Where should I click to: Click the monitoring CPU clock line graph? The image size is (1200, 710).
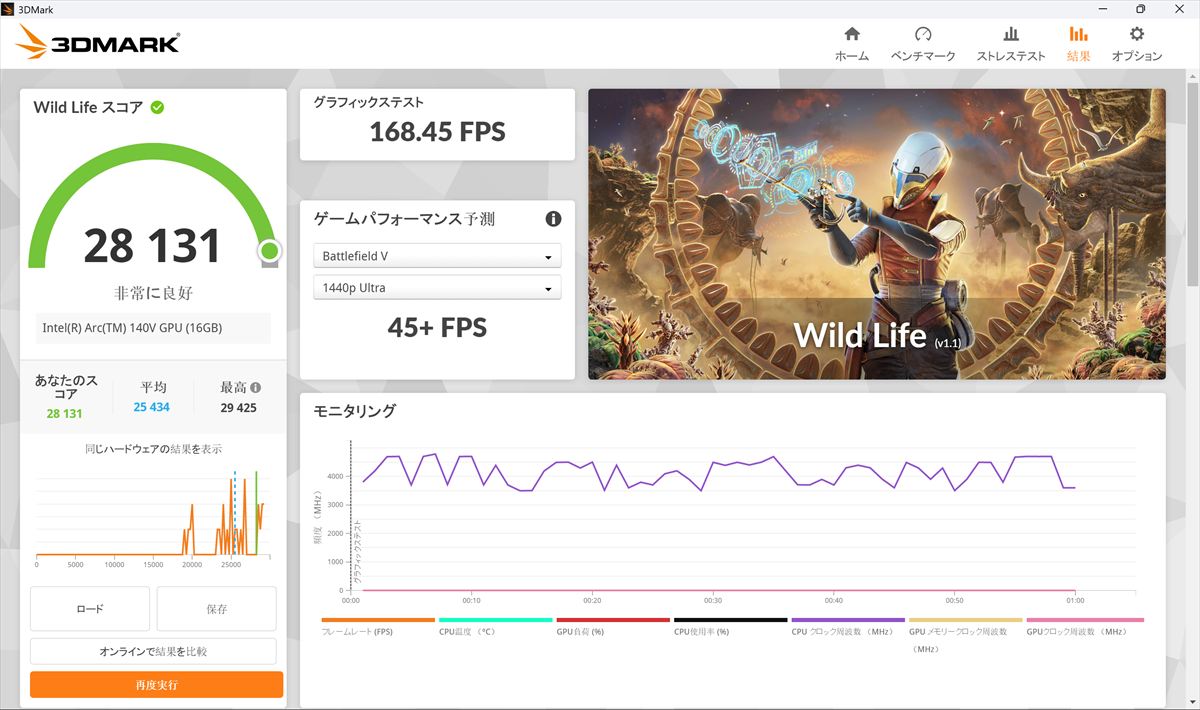pyautogui.click(x=718, y=473)
